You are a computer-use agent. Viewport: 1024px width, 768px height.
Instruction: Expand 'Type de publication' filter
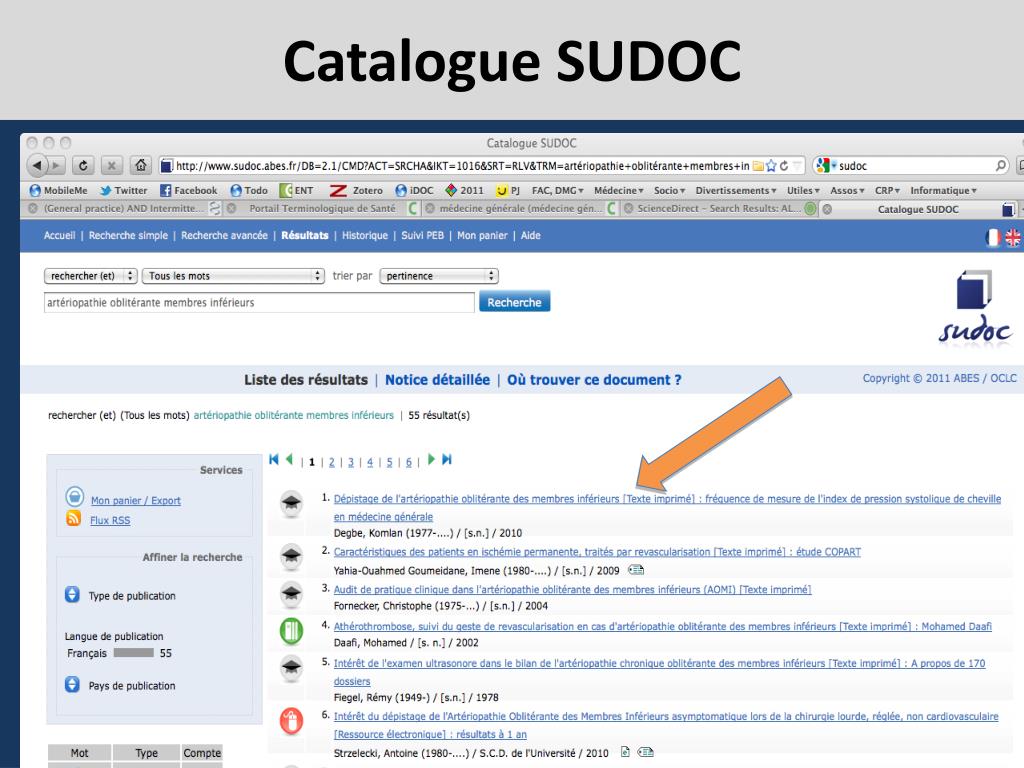pyautogui.click(x=72, y=595)
